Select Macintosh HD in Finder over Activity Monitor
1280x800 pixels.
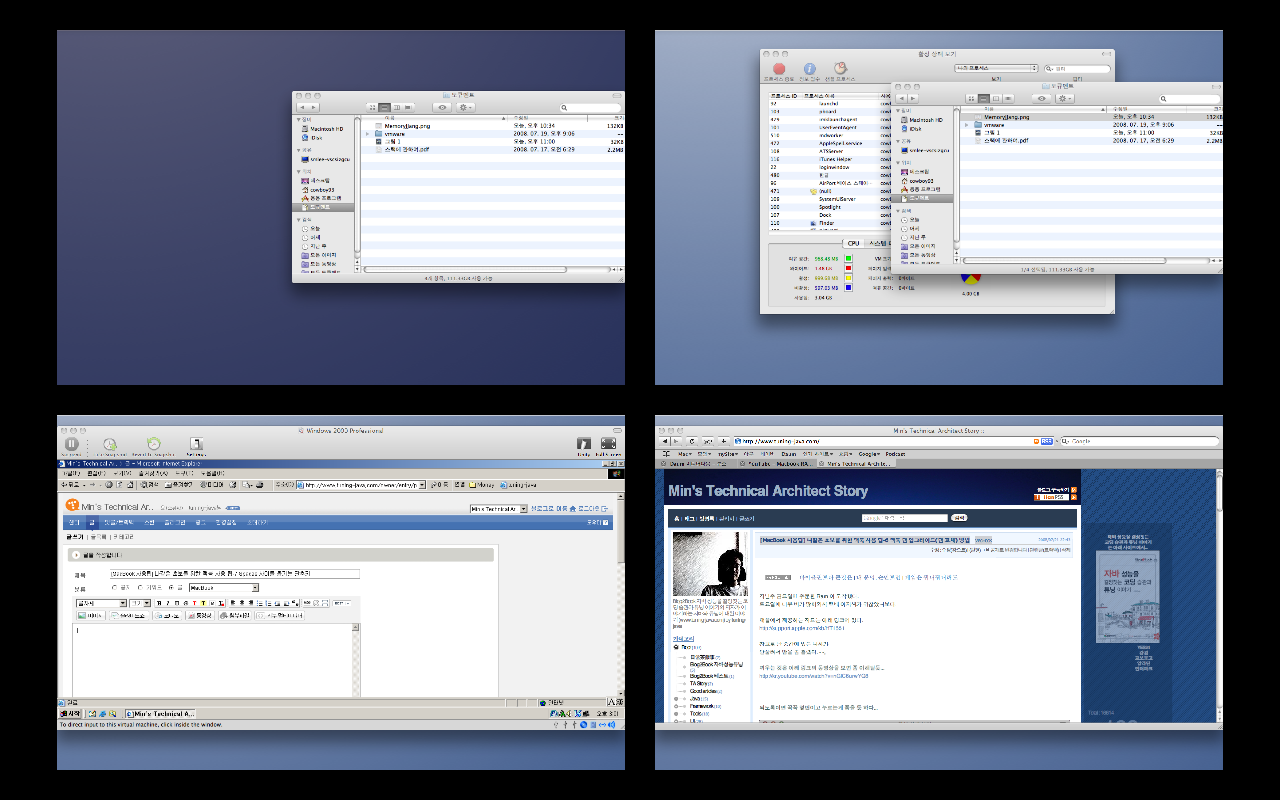coord(920,119)
